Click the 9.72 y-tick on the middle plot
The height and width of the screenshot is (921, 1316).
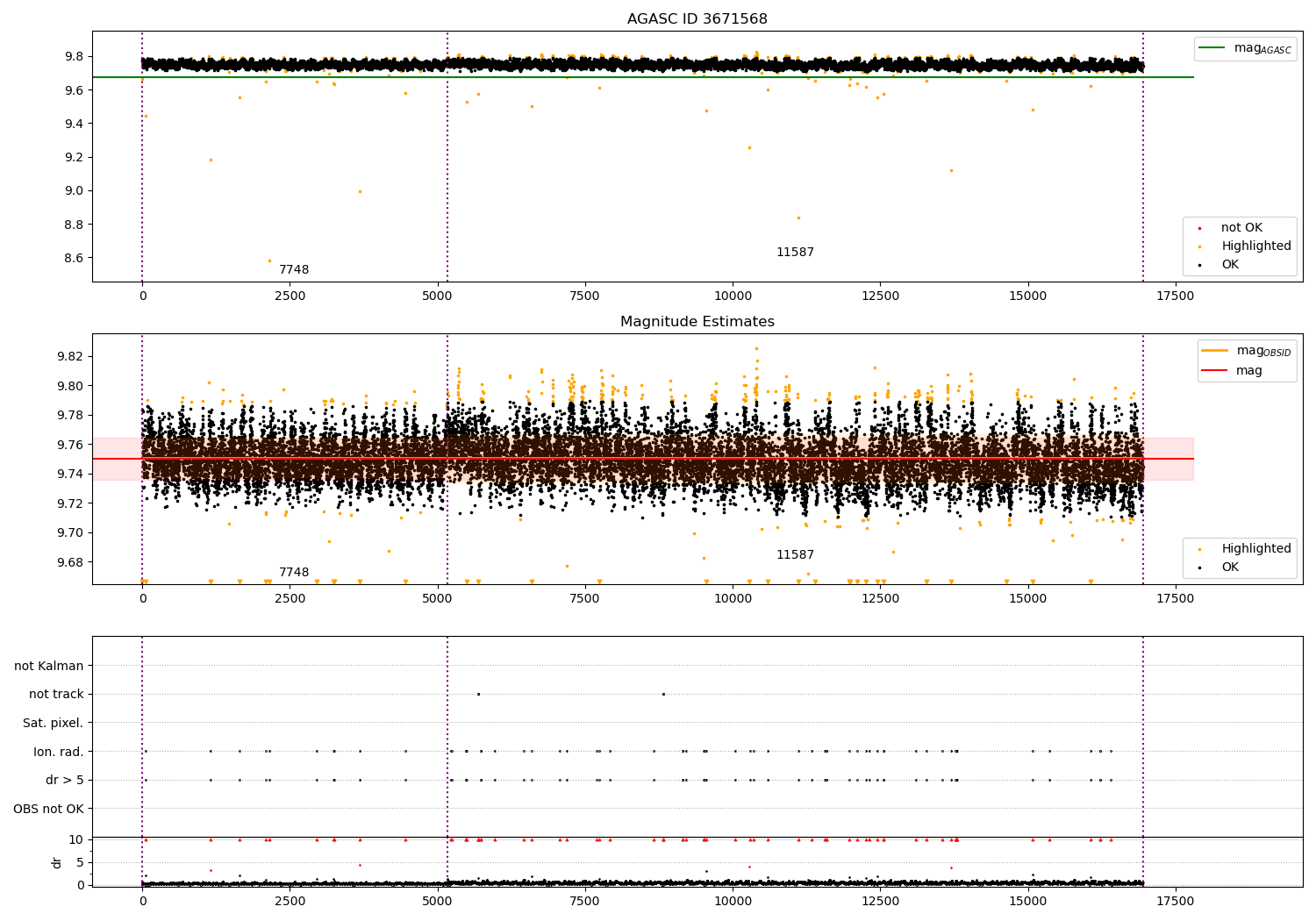pos(70,503)
